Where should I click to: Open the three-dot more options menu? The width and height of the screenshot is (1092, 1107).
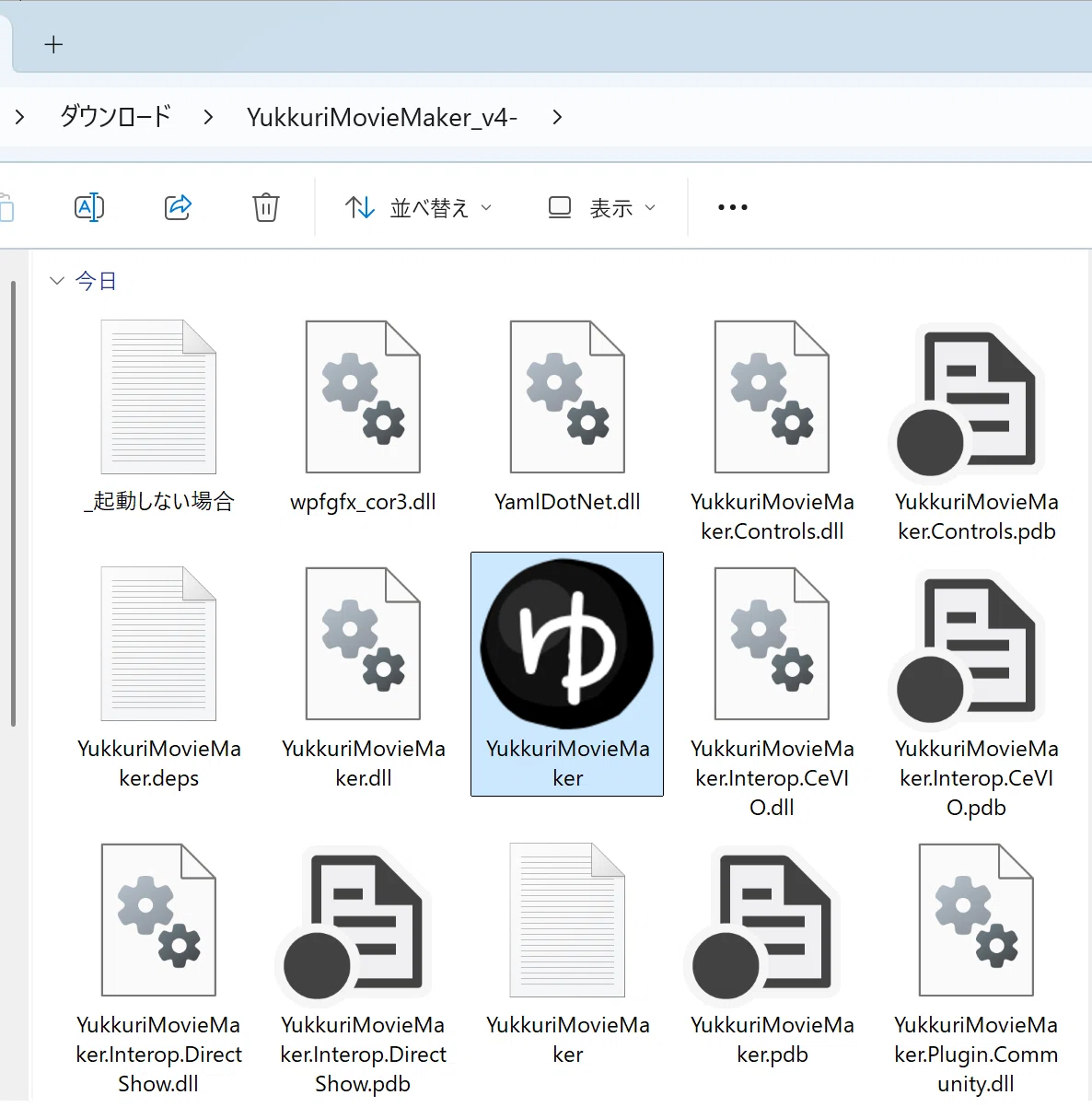pos(733,207)
